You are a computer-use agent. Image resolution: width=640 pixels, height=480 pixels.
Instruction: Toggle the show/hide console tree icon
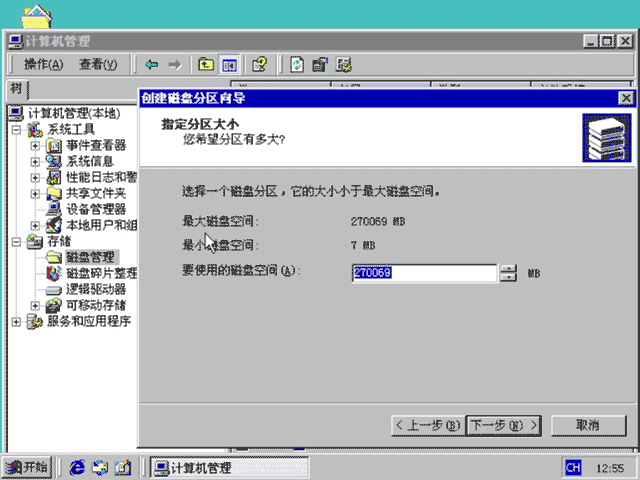(229, 64)
